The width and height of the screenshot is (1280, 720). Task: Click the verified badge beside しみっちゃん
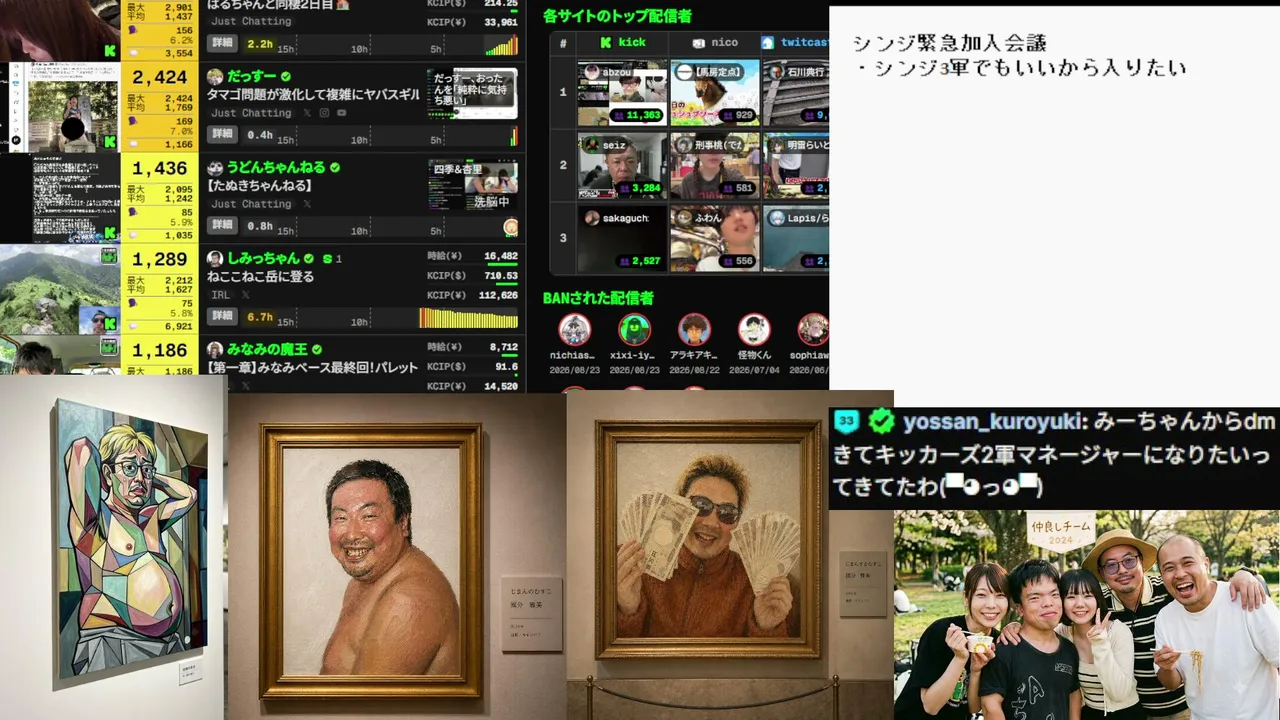(x=309, y=258)
